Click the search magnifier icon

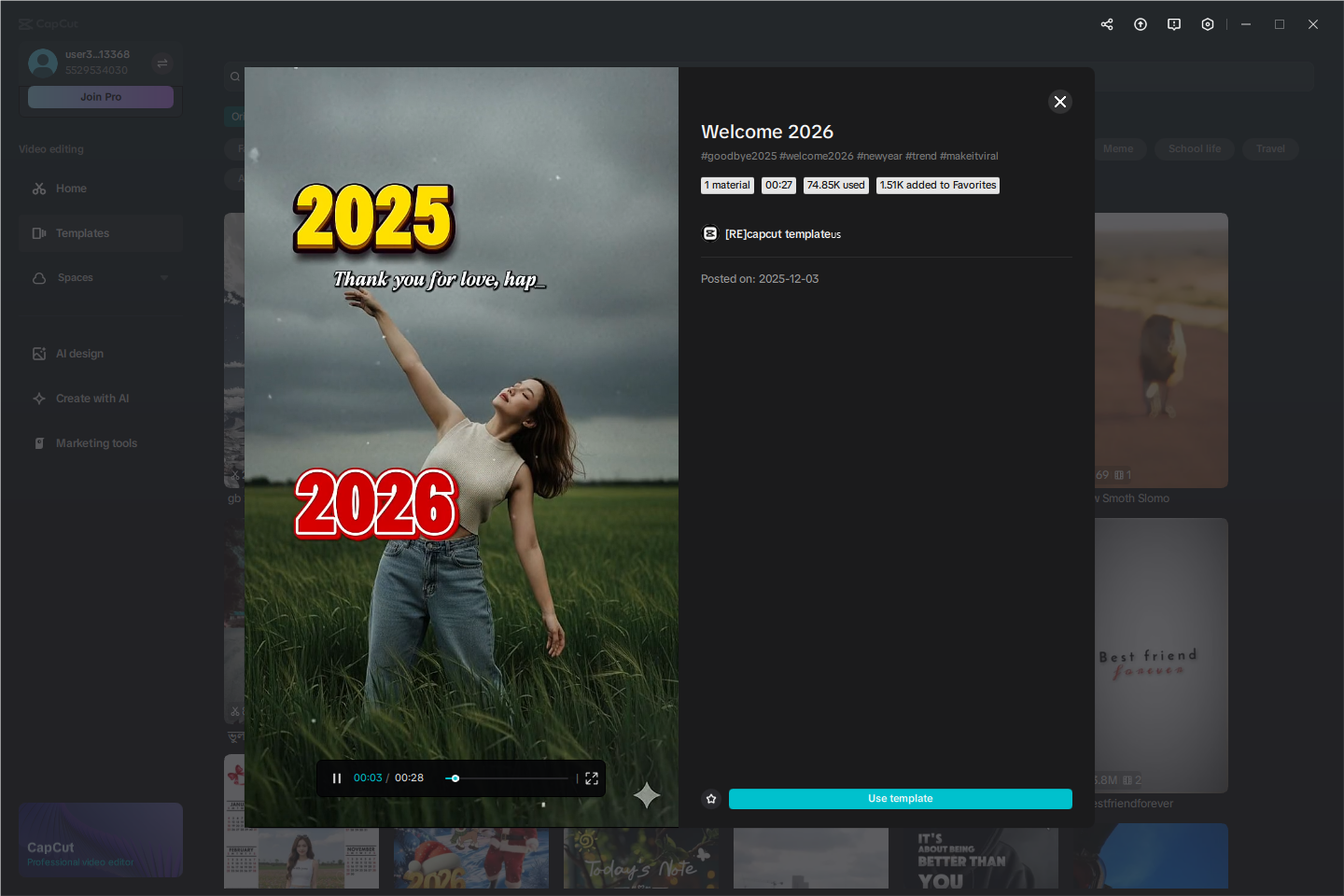tap(235, 77)
